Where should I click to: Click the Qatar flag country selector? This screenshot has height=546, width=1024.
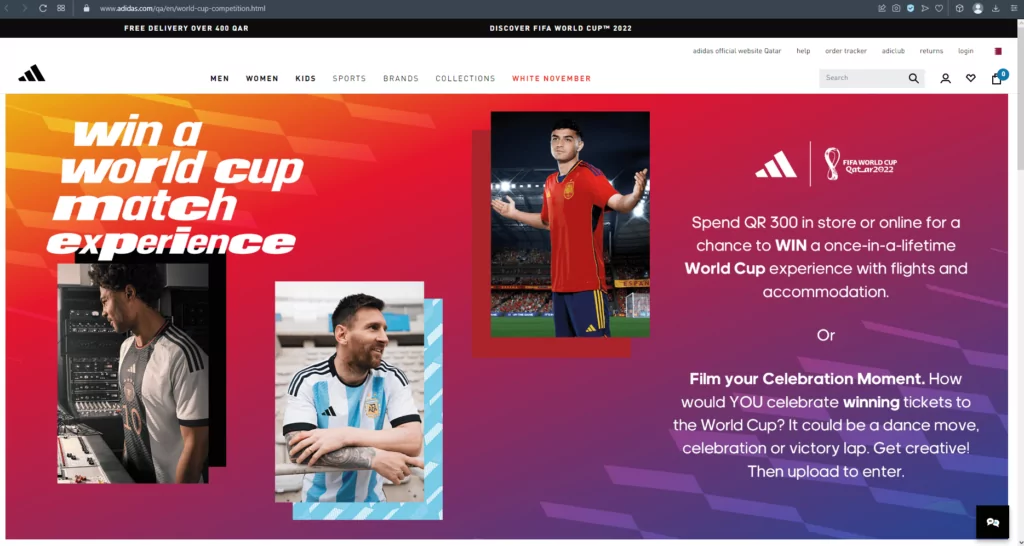click(x=998, y=51)
